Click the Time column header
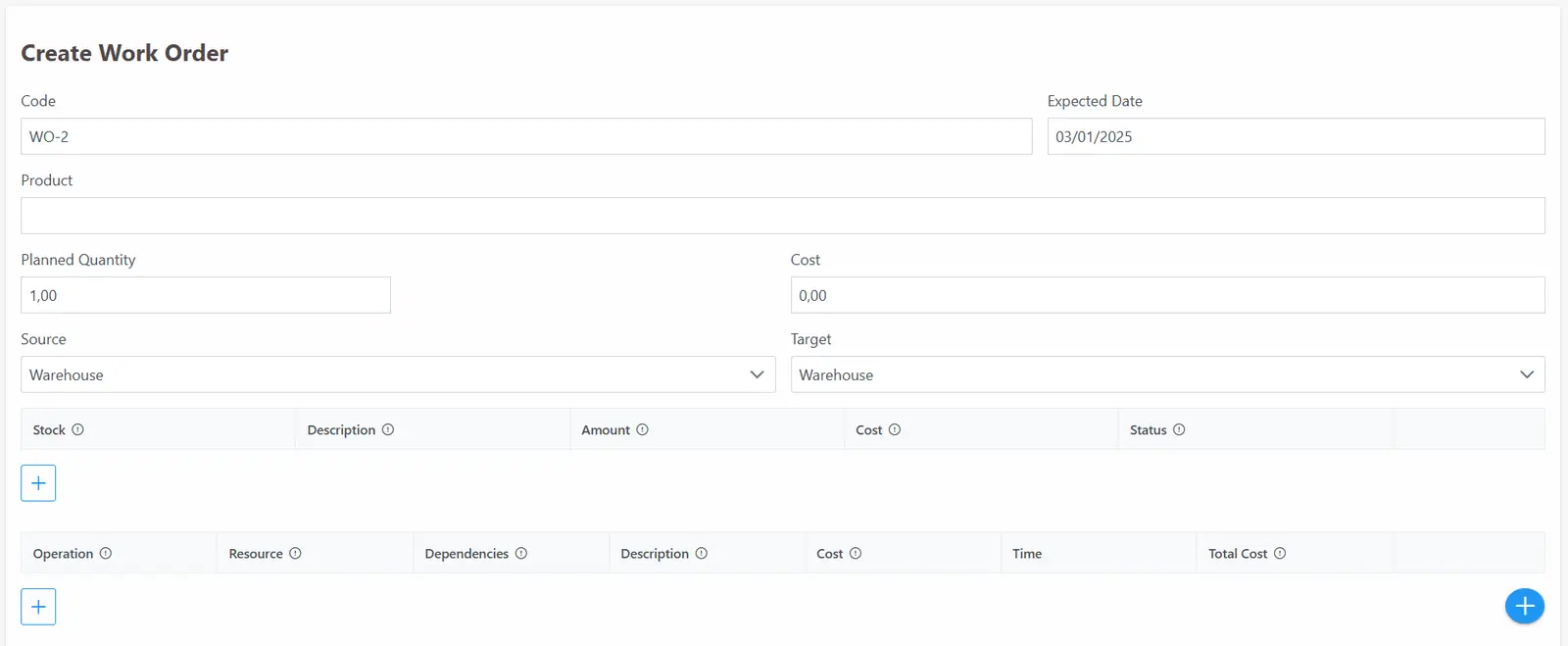 click(x=1027, y=554)
